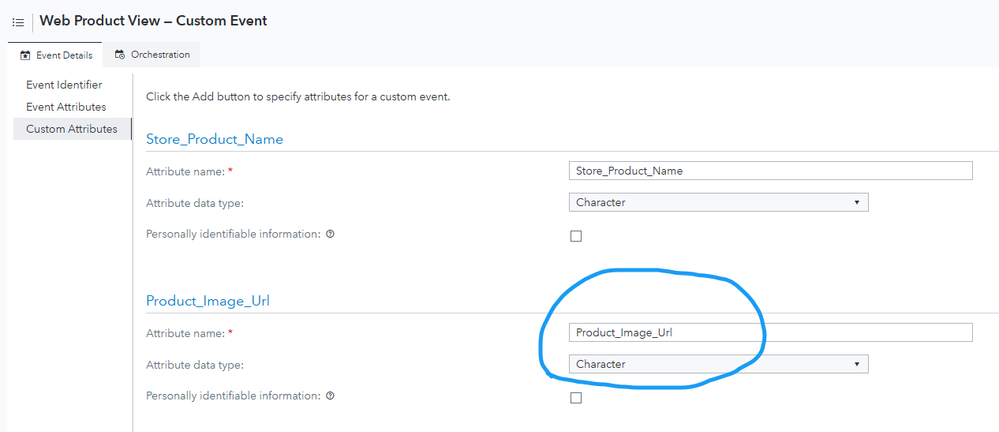The height and width of the screenshot is (432, 999).
Task: Click the Product_Image_Url attribute name field
Action: point(770,333)
